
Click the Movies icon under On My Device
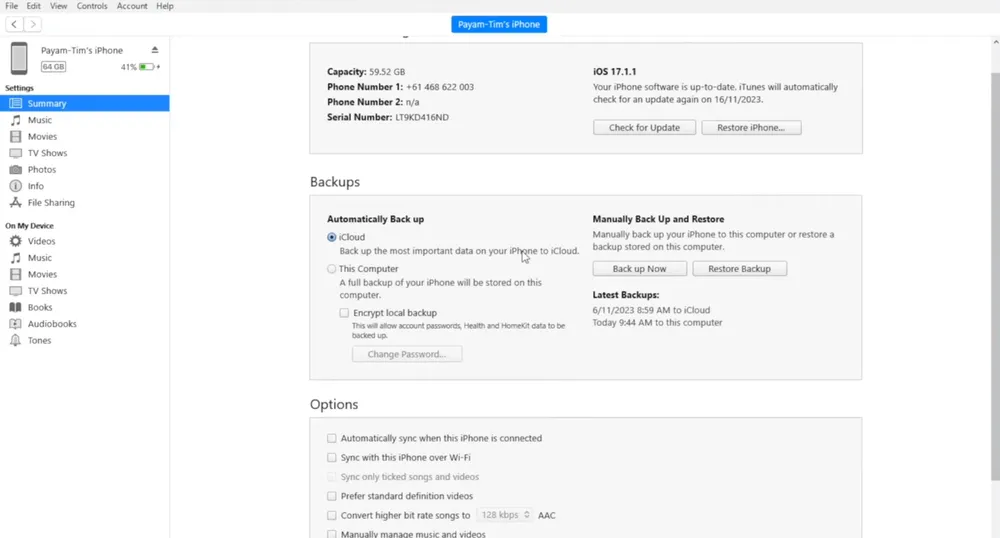[15, 274]
